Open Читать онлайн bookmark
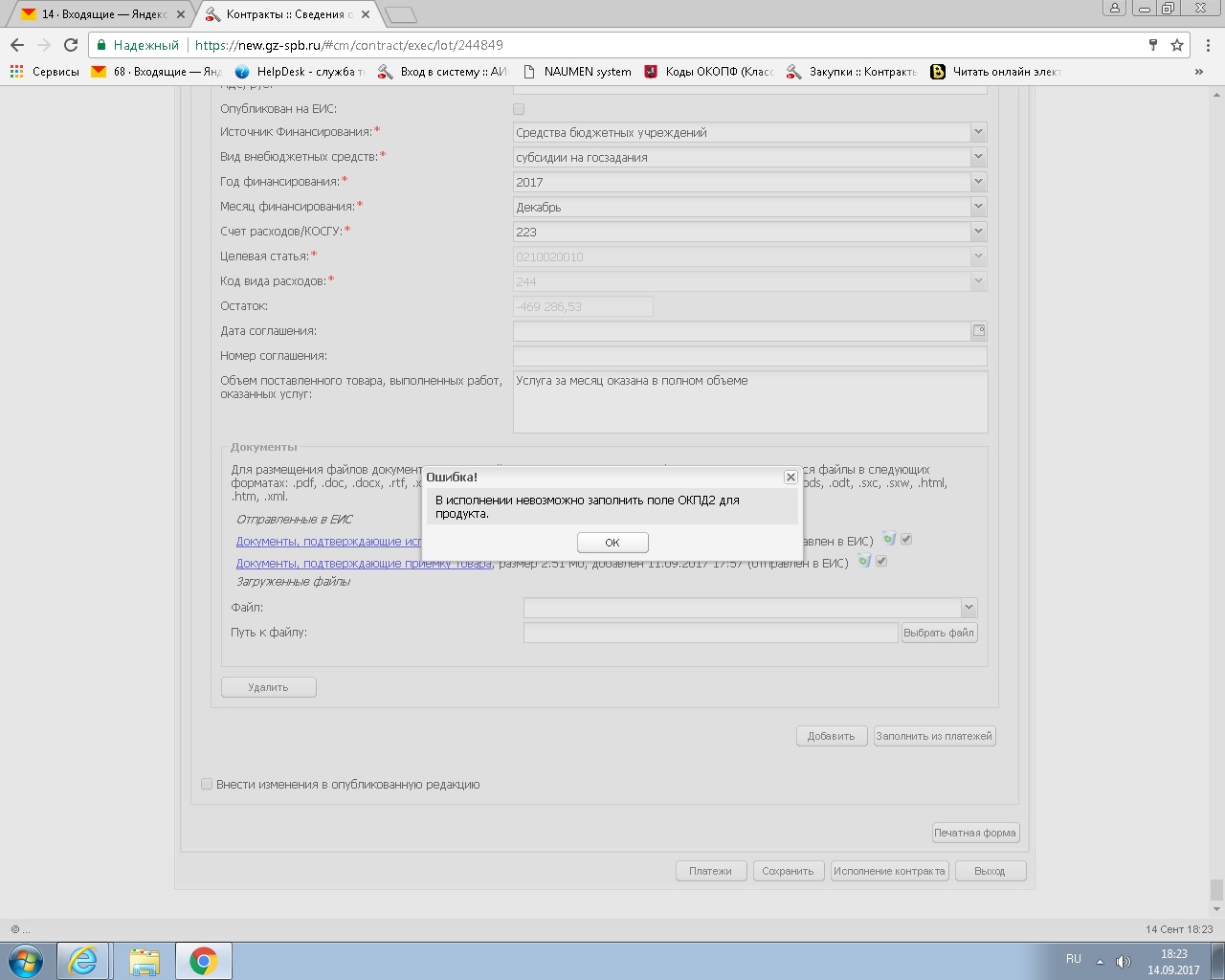Screen dimensions: 1225x980 click(996, 72)
